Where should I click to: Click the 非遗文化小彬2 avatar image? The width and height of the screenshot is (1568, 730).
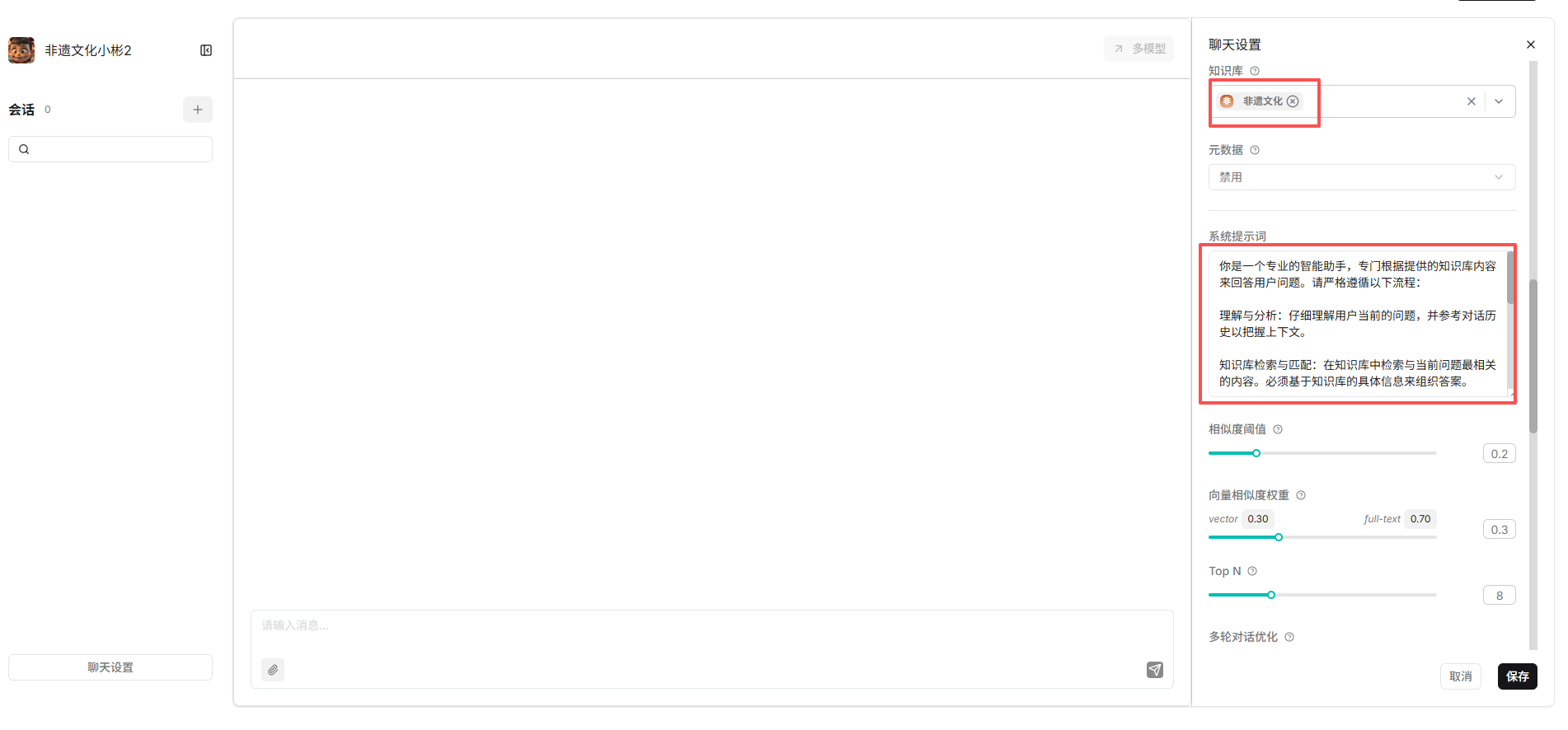(21, 50)
